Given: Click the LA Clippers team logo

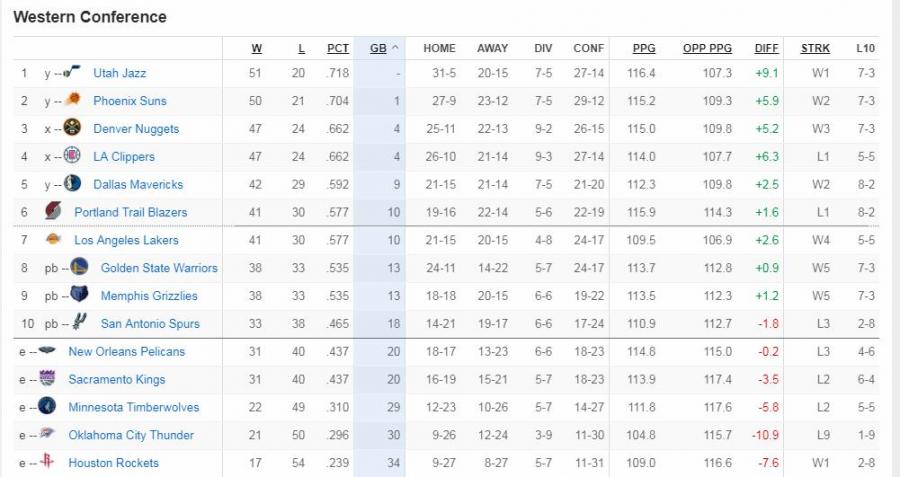Looking at the screenshot, I should pyautogui.click(x=72, y=155).
